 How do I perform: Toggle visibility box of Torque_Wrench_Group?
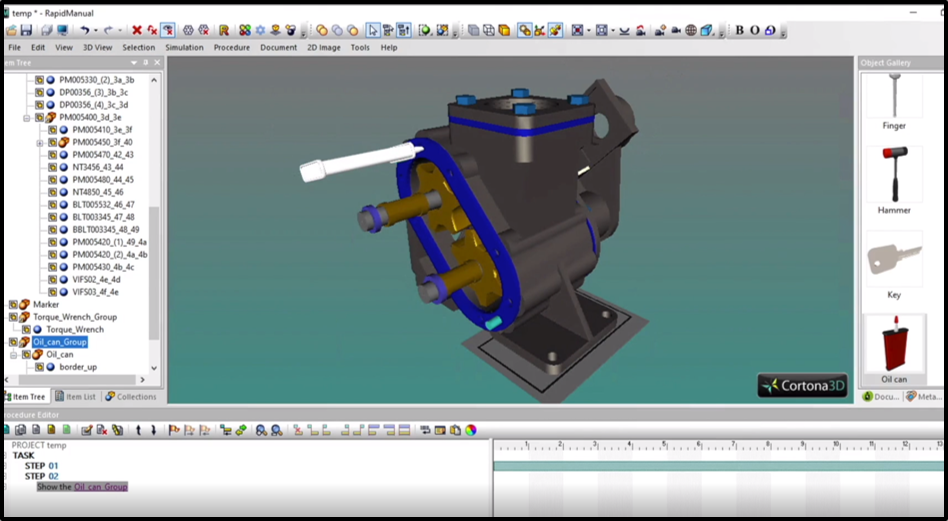pos(13,317)
